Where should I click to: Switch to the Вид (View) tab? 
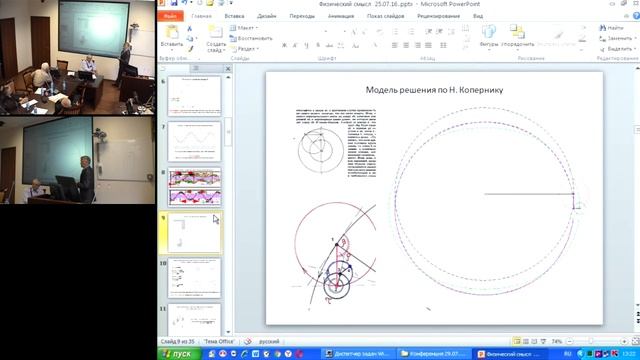pyautogui.click(x=478, y=16)
